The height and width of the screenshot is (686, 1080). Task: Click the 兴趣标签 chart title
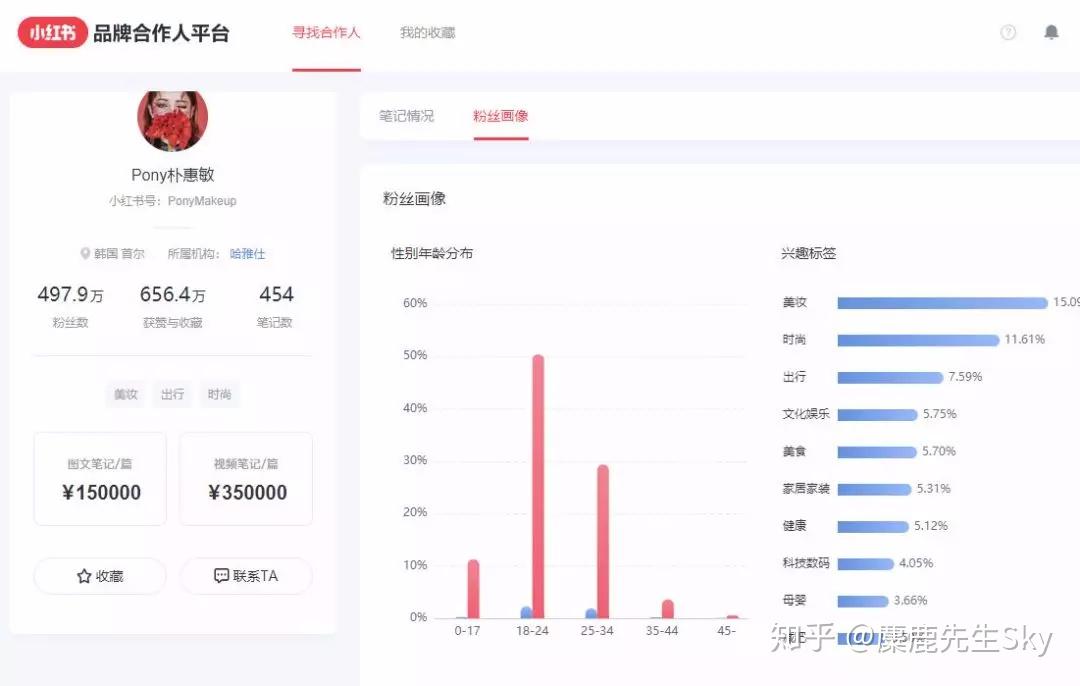tap(809, 253)
